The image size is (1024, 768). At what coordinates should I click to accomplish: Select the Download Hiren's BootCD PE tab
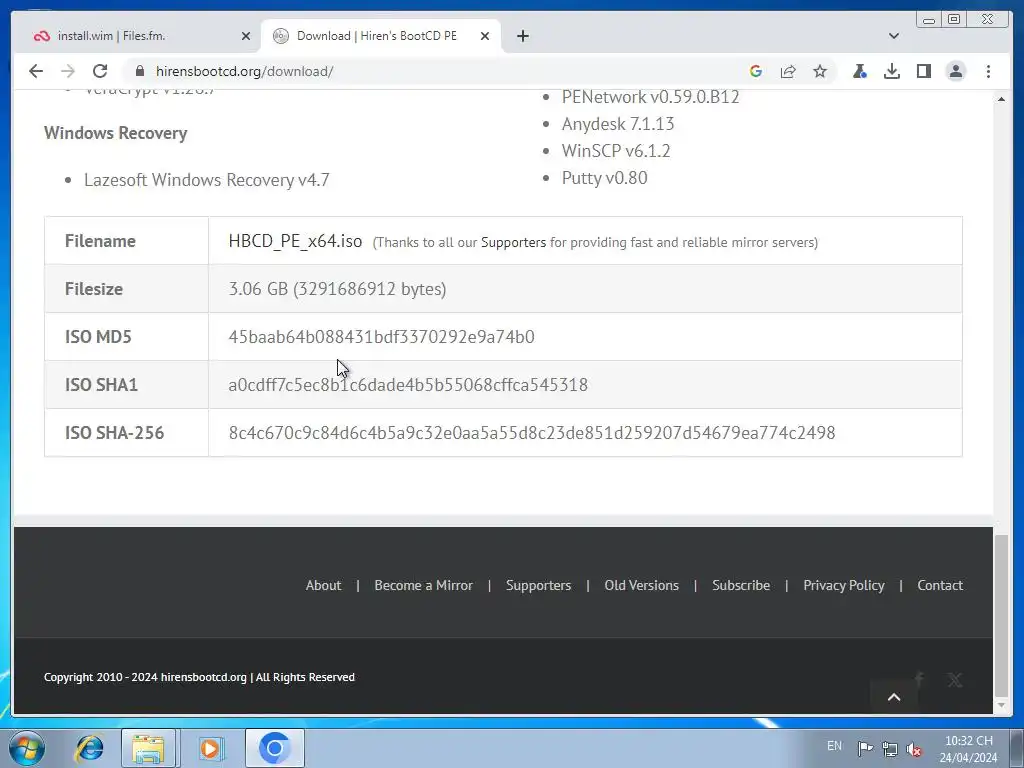click(x=380, y=36)
